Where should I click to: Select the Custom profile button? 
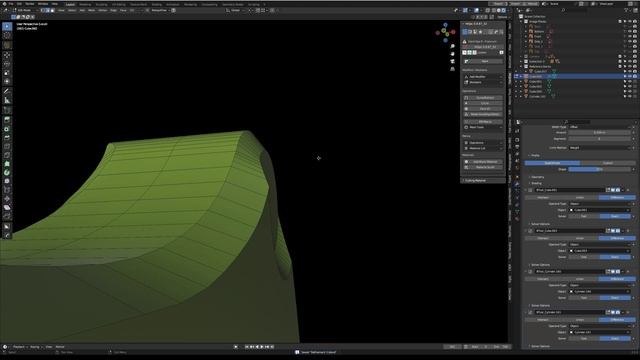point(607,163)
